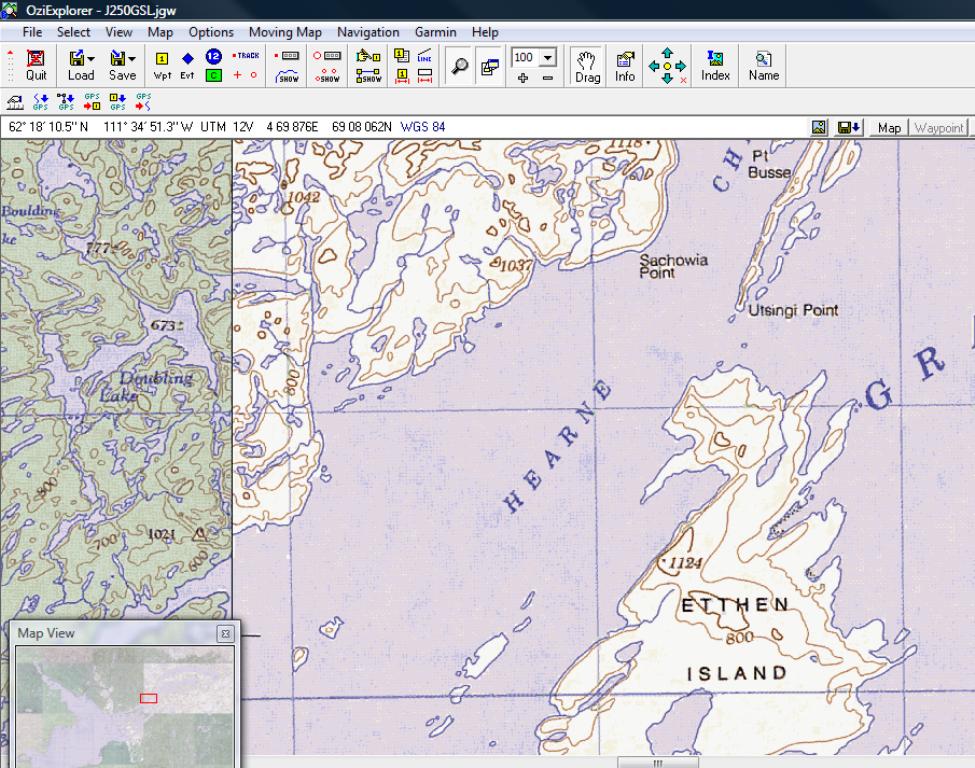Click the overlapping windows map view icon
Image resolution: width=975 pixels, height=768 pixels.
click(490, 66)
